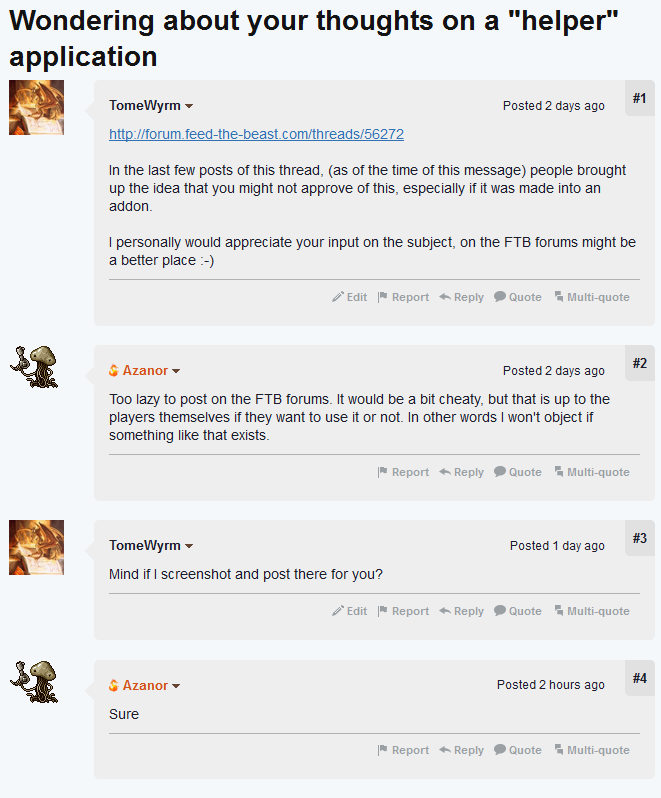
Task: Click Azanor's flame badge icon in post #2
Action: pyautogui.click(x=114, y=371)
